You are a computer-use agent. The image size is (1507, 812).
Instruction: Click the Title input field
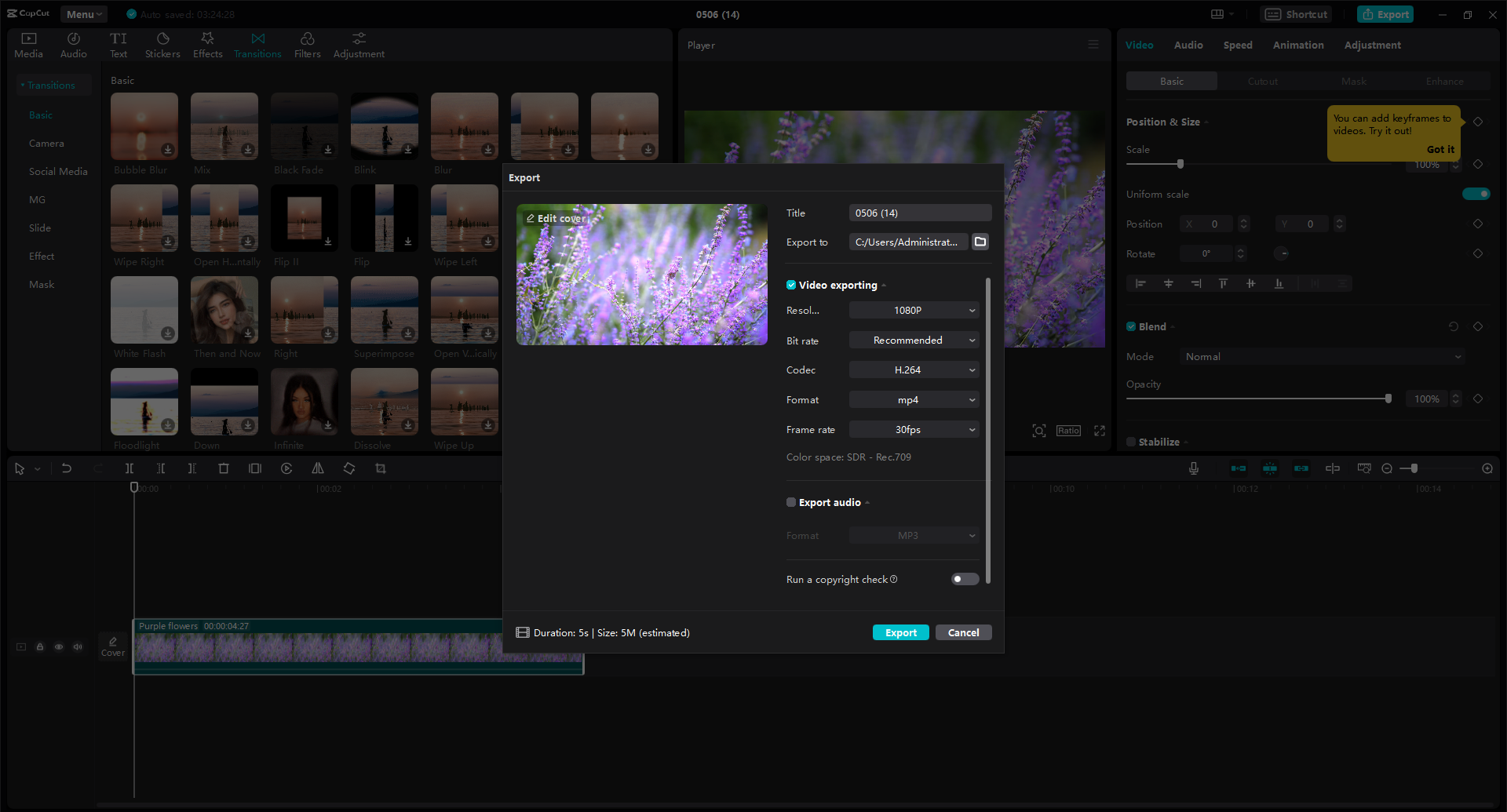tap(920, 213)
